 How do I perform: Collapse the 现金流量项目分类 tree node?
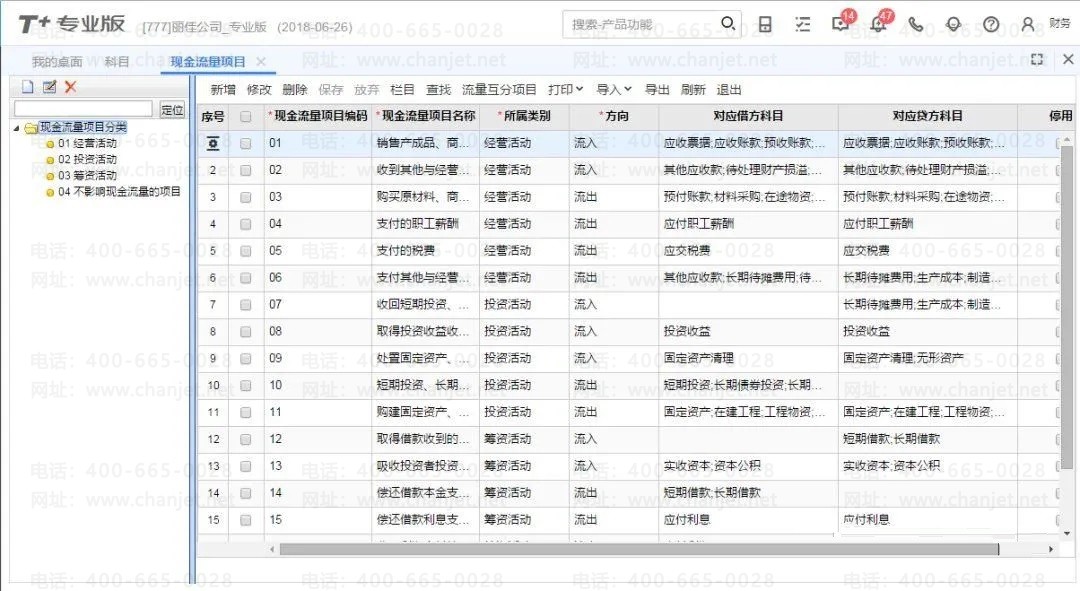pos(17,128)
